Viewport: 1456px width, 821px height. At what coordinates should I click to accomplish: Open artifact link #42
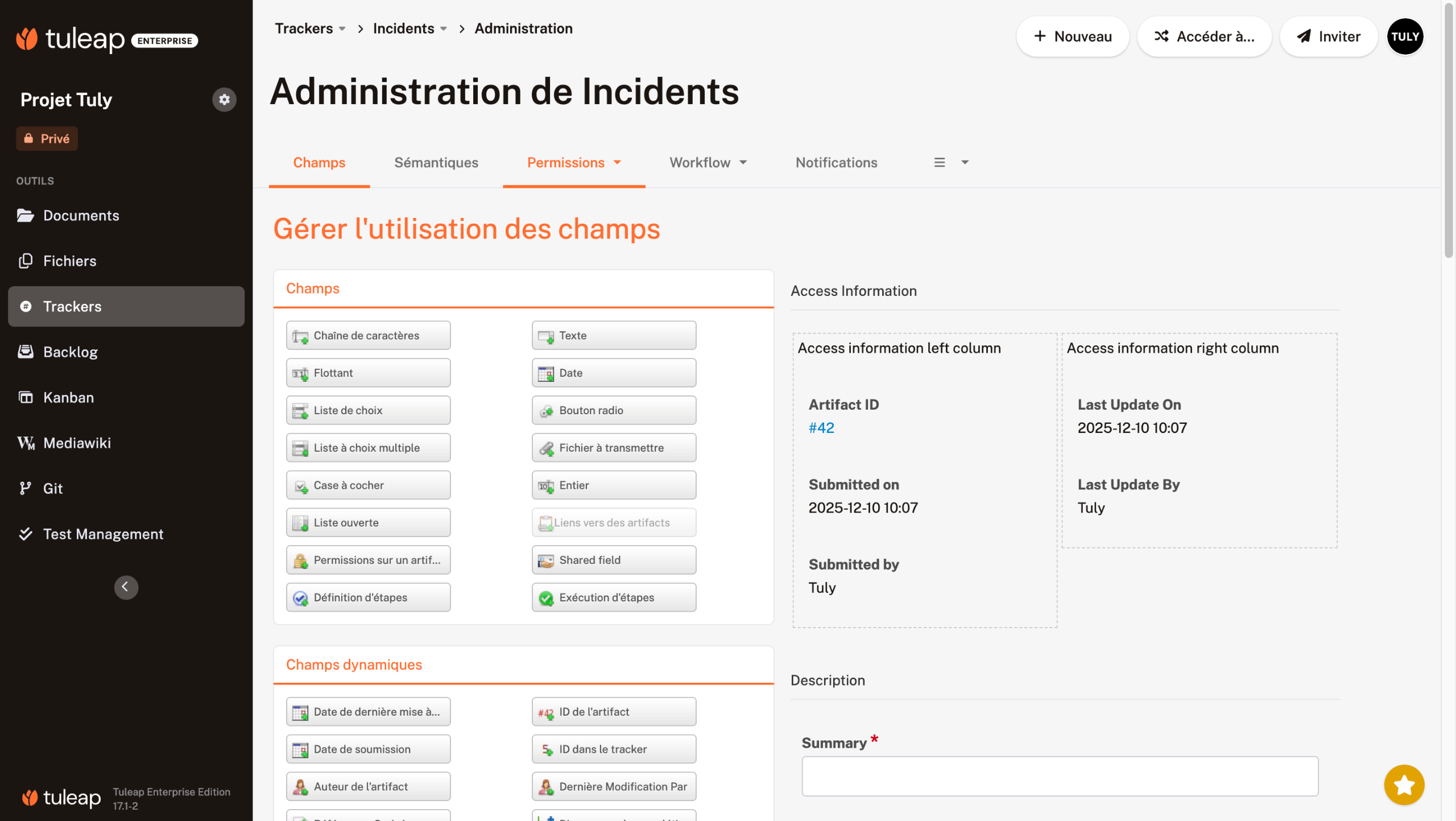(821, 428)
